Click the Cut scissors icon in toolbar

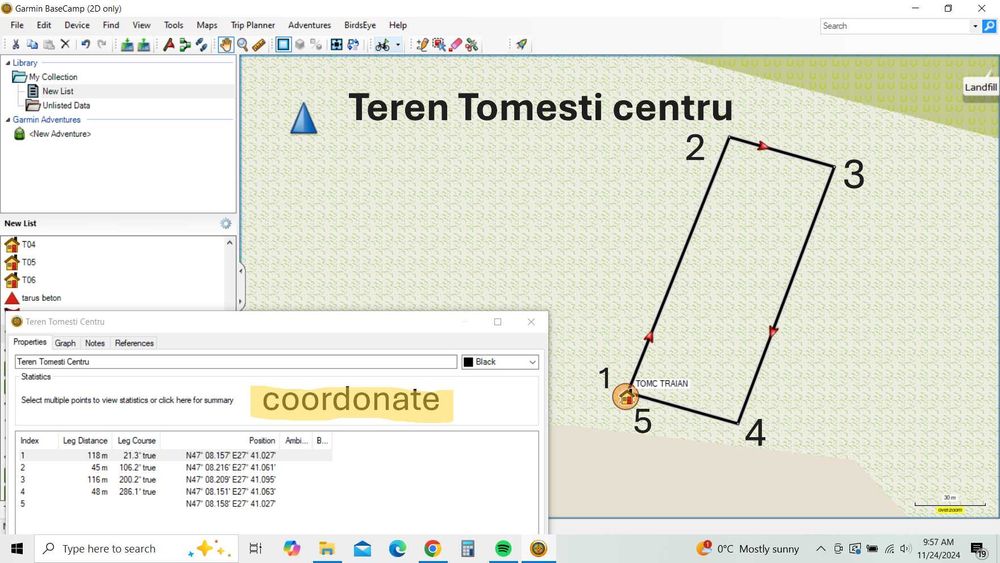[15, 45]
